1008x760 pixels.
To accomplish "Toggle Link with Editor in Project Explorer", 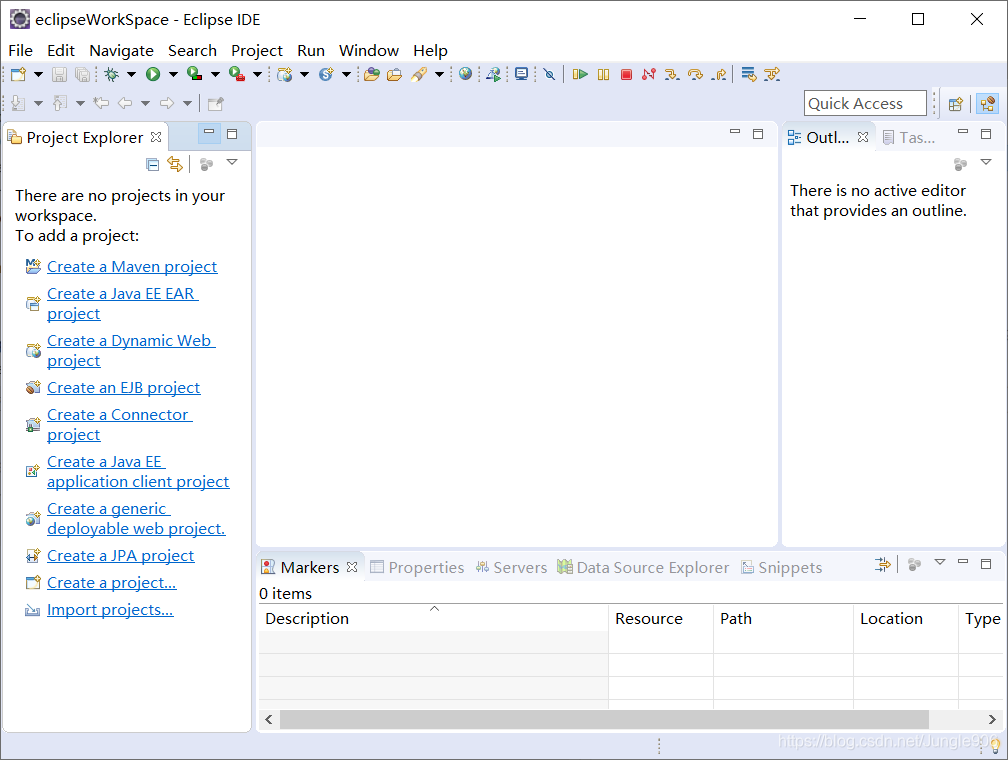I will coord(174,164).
